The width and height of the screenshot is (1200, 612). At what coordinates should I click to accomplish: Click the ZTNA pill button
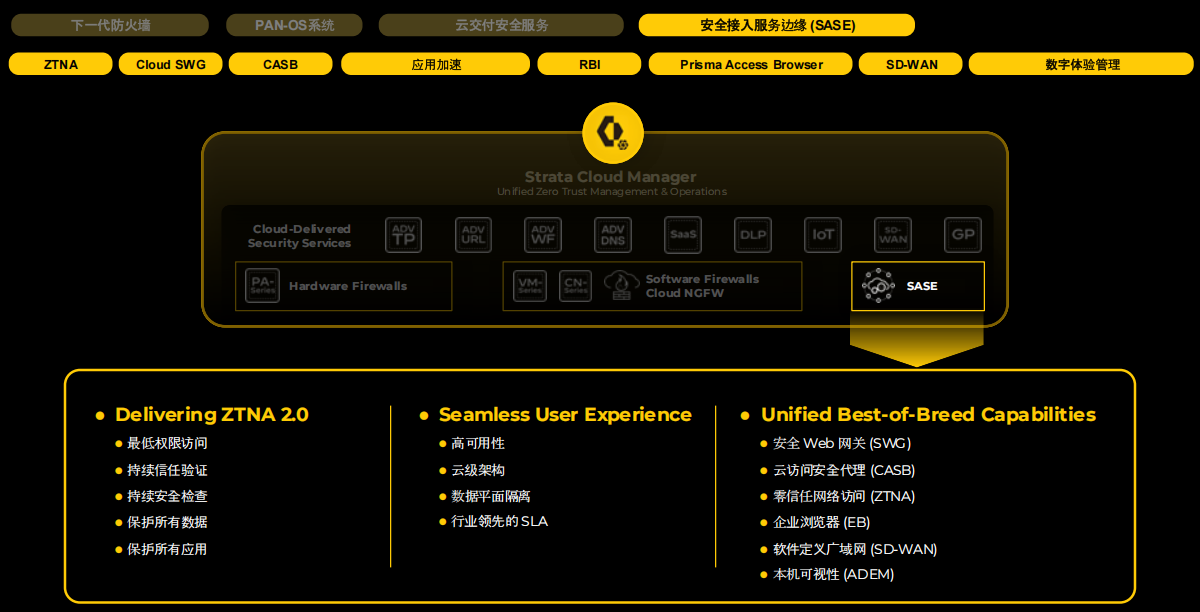61,64
